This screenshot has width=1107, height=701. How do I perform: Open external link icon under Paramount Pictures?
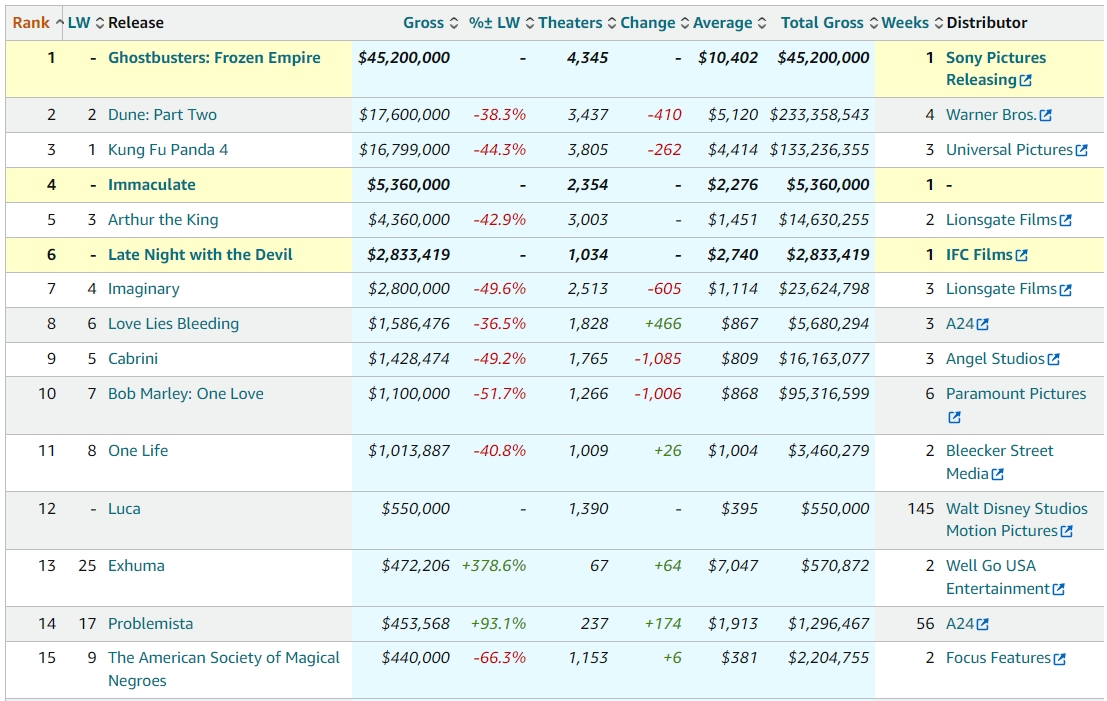(955, 417)
